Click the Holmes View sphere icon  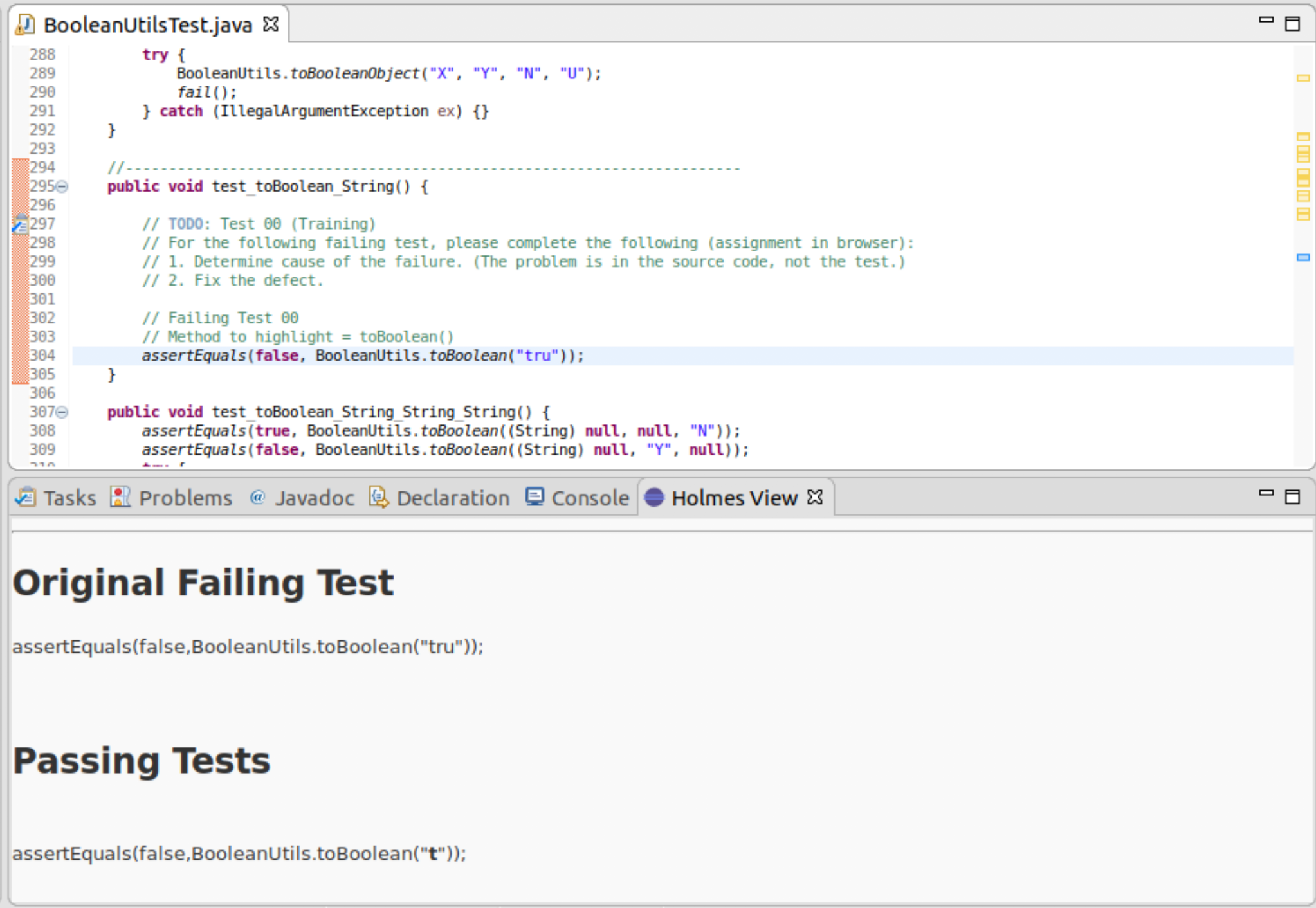point(654,497)
